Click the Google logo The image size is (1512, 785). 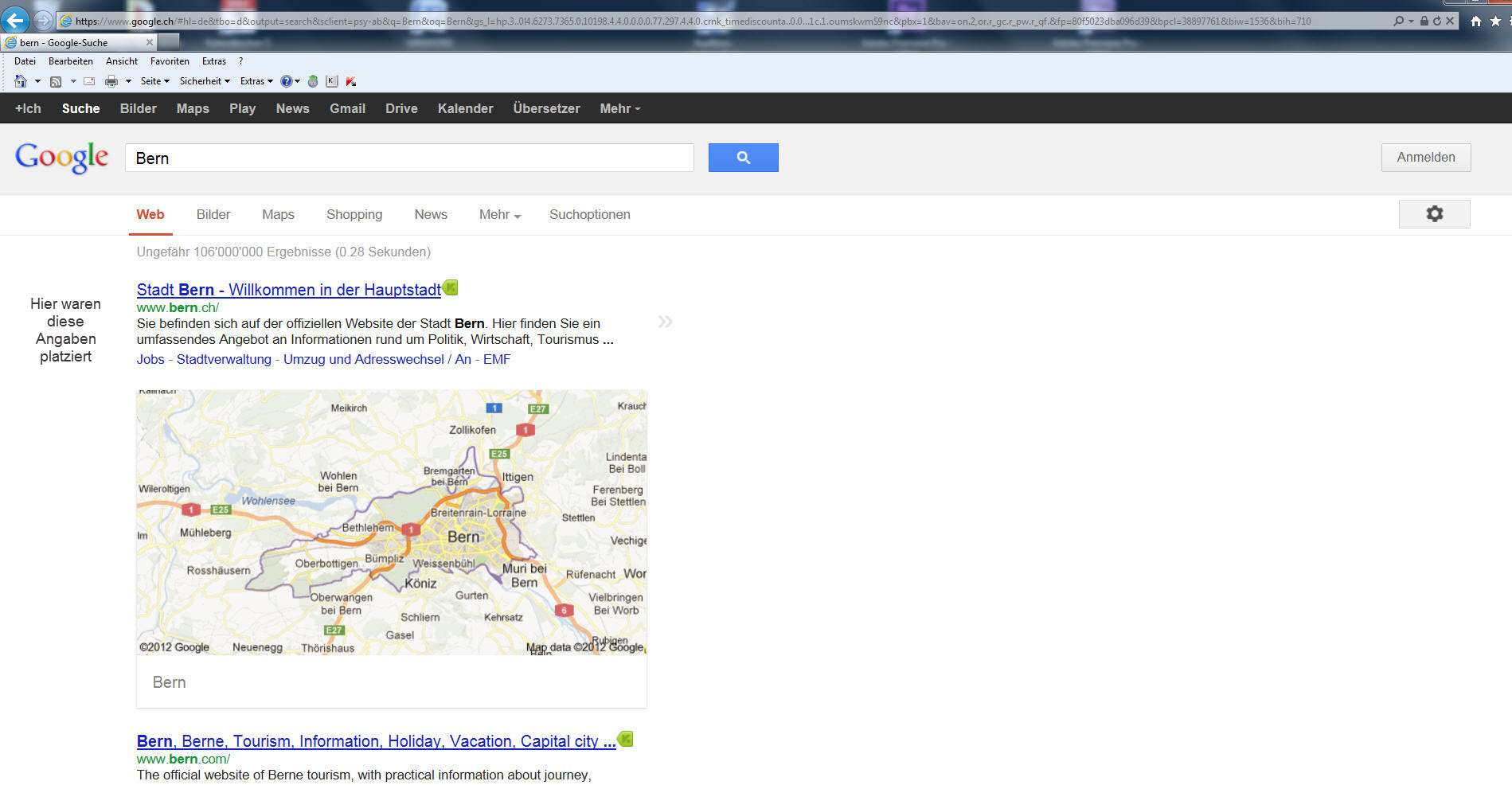pos(62,157)
